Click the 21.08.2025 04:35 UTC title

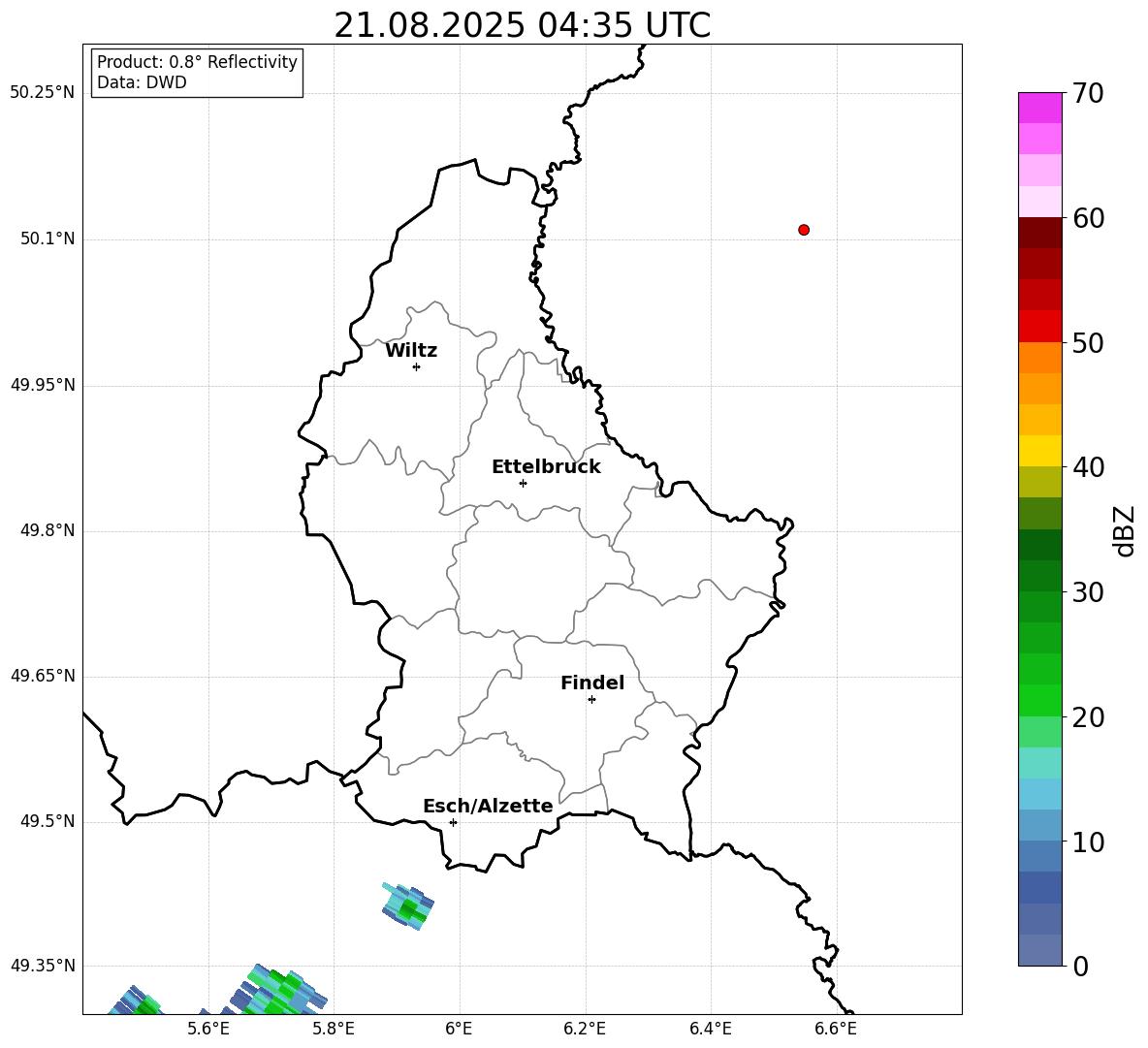point(522,25)
